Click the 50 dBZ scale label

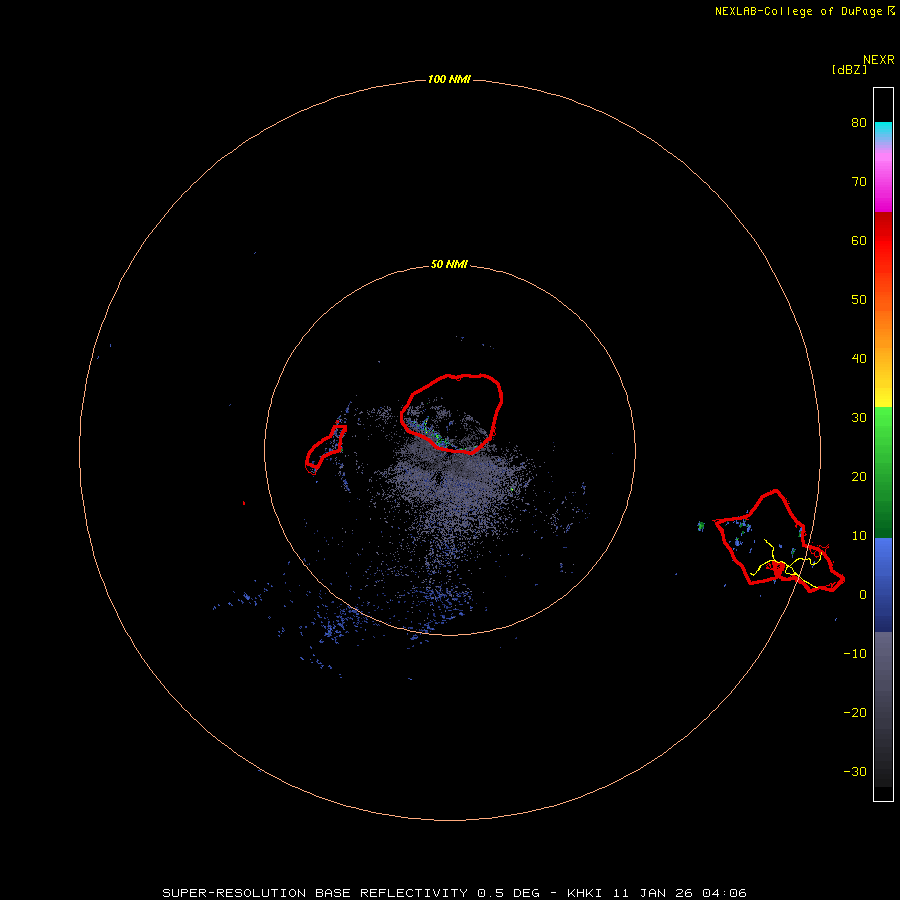tap(859, 300)
